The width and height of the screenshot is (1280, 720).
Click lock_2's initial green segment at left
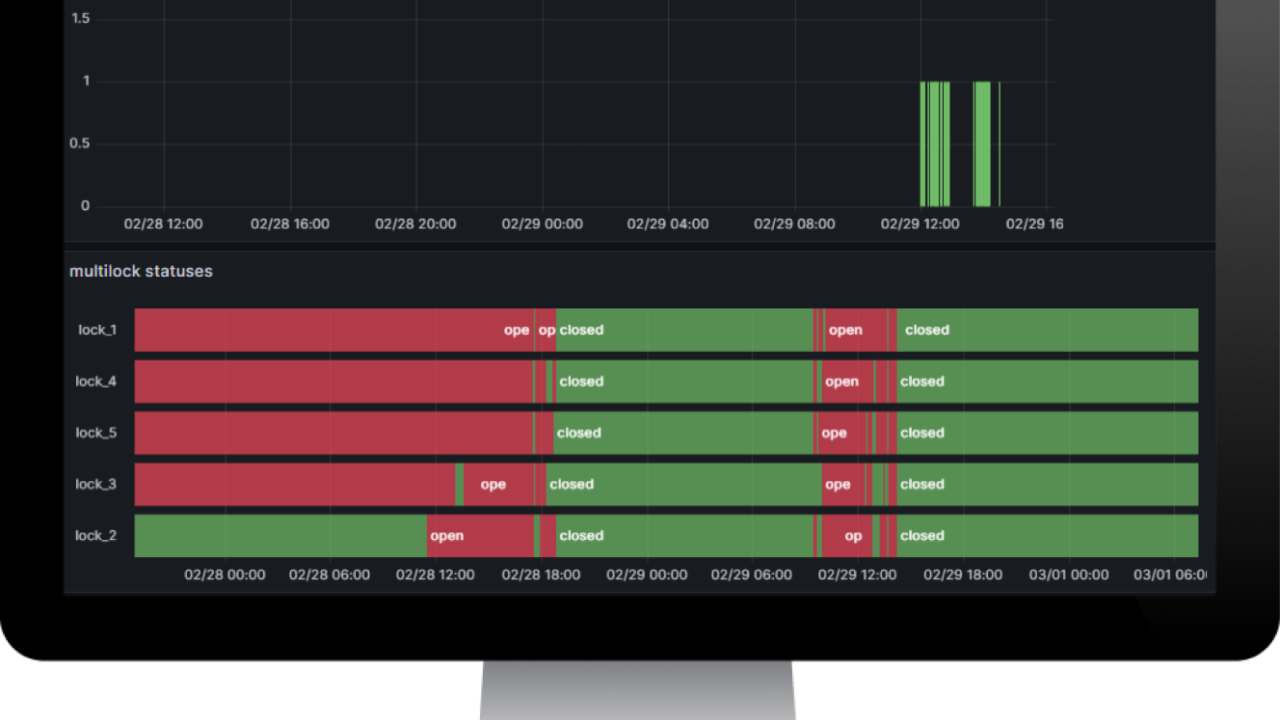point(280,536)
